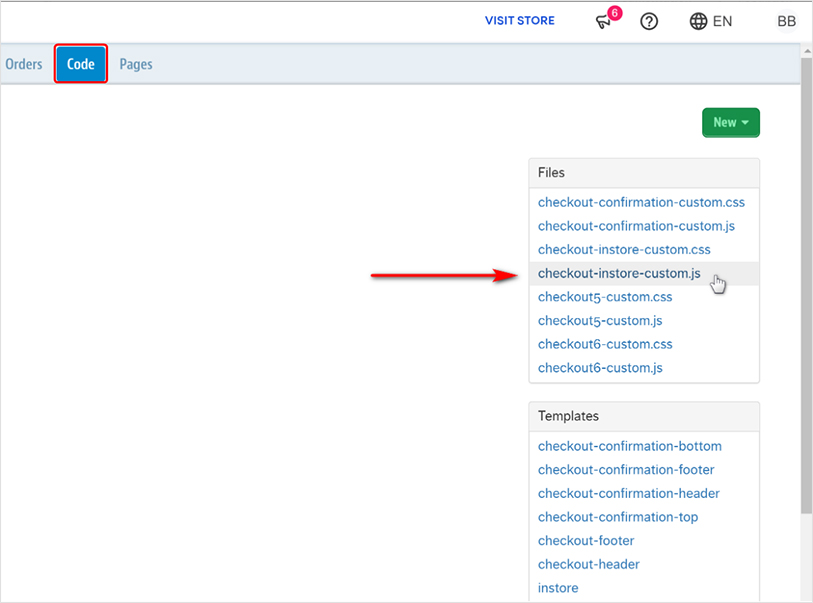Screen dimensions: 813x603
Task: Open the checkout-confirmation-bottom template
Action: tap(629, 446)
